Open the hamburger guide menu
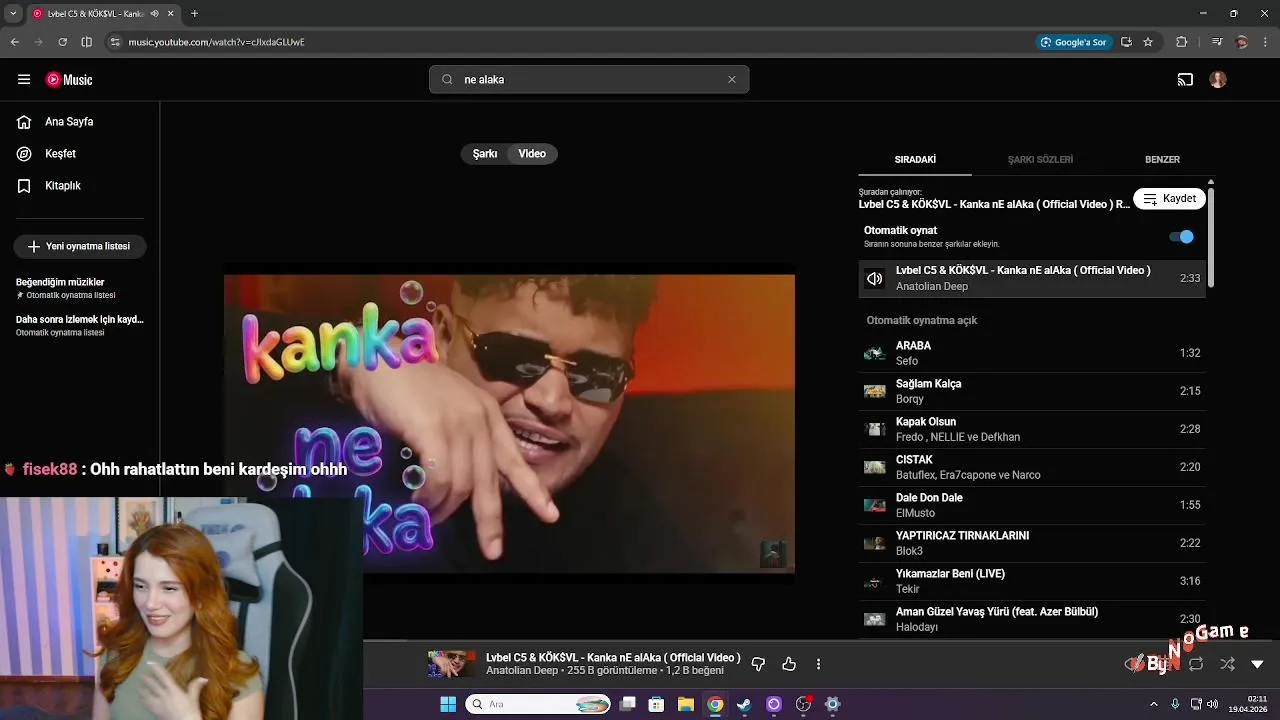Viewport: 1280px width, 720px height. 24,80
